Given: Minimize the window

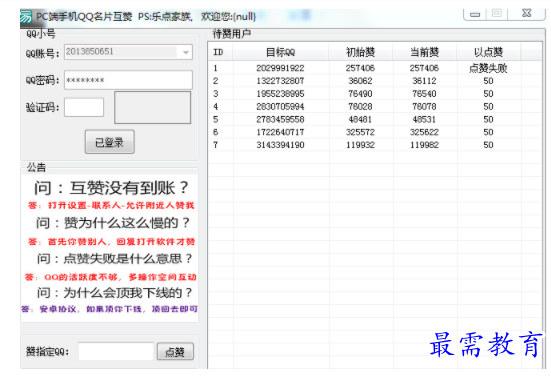Looking at the screenshot, I should pyautogui.click(x=475, y=15).
